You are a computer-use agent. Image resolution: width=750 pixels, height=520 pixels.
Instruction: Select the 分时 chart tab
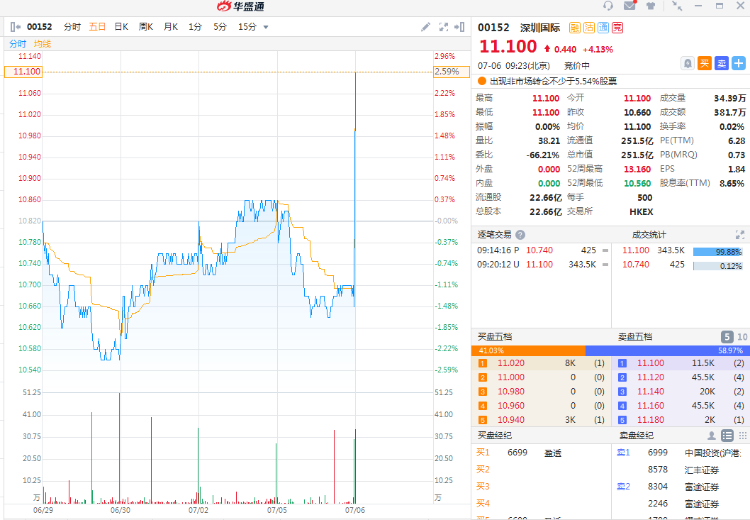(72, 27)
